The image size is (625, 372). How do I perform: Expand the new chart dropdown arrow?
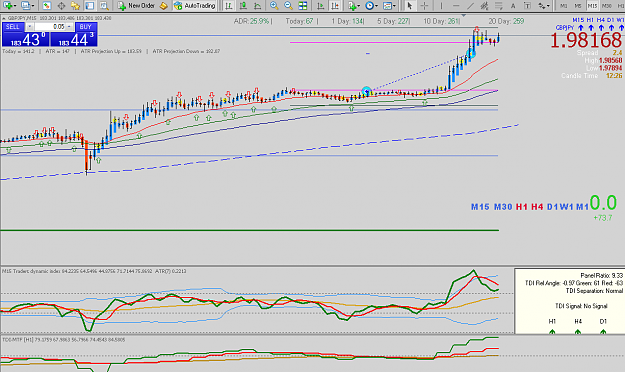(15, 6)
